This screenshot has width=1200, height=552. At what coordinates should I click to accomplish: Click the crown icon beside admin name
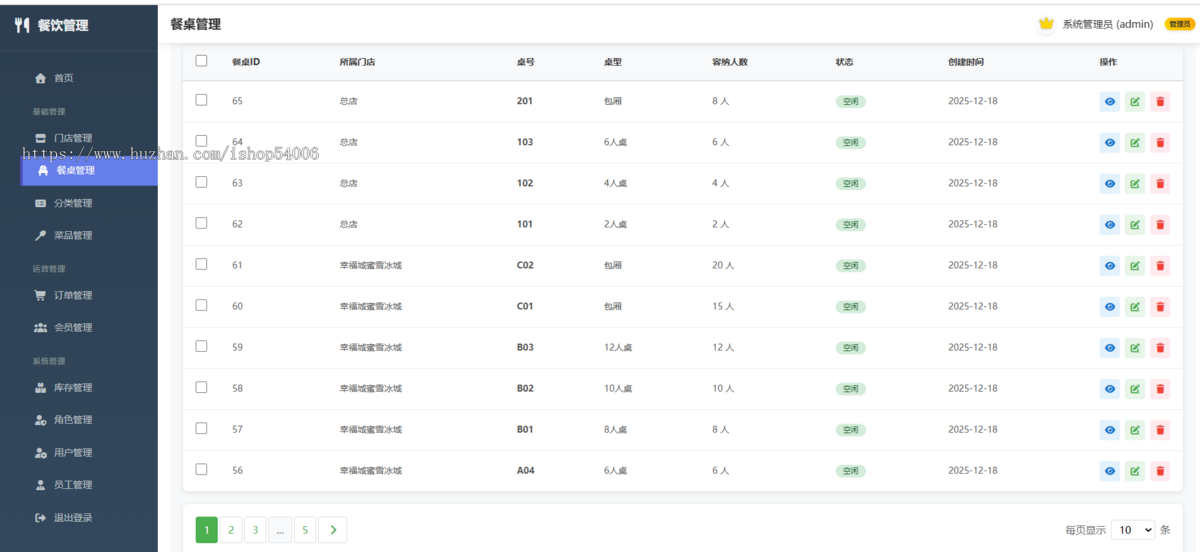pos(1047,23)
